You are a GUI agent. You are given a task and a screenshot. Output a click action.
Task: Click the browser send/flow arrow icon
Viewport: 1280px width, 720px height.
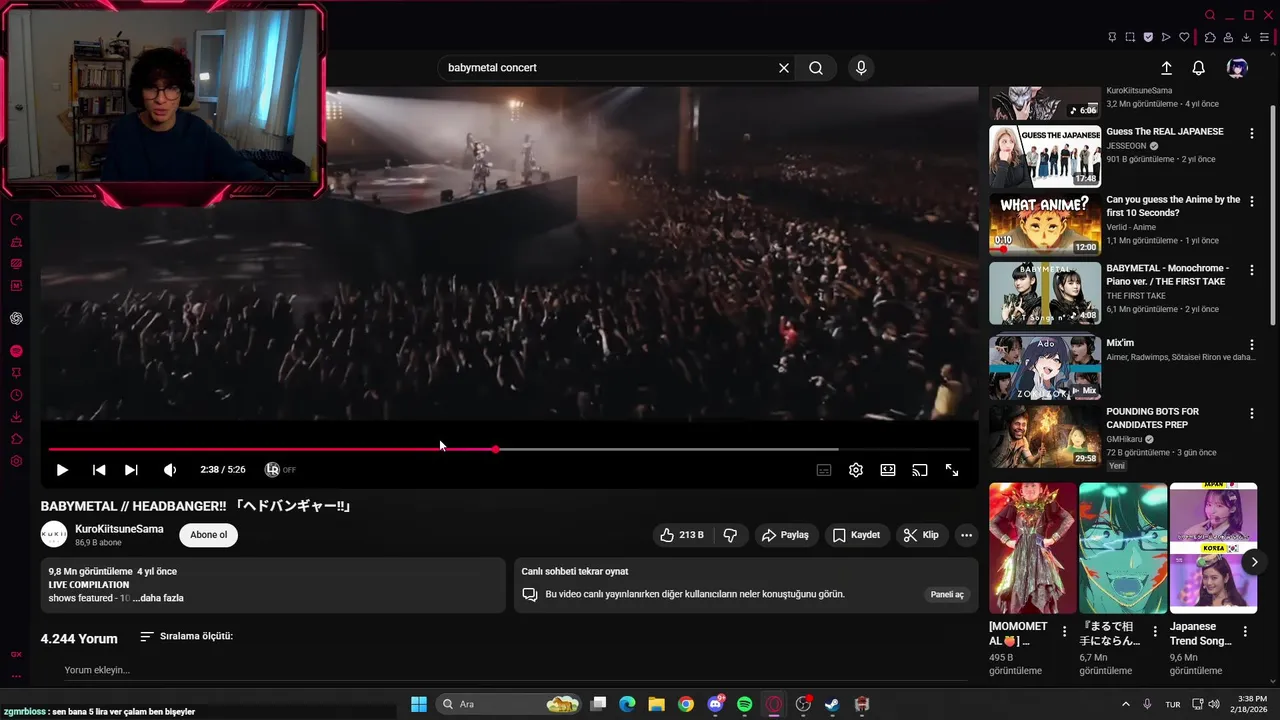1166,38
